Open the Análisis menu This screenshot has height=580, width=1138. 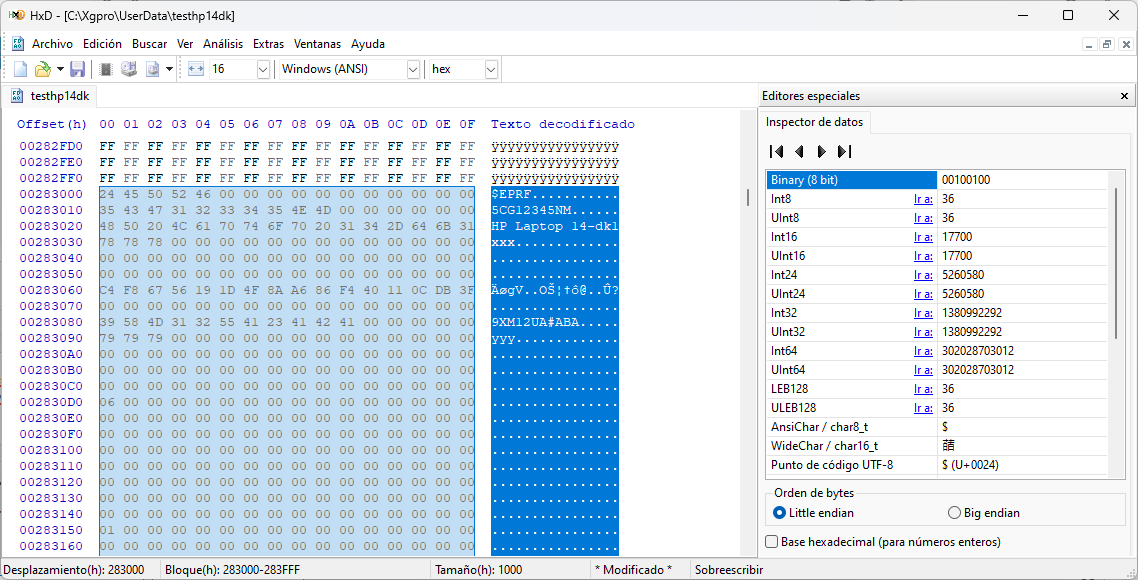coord(222,44)
